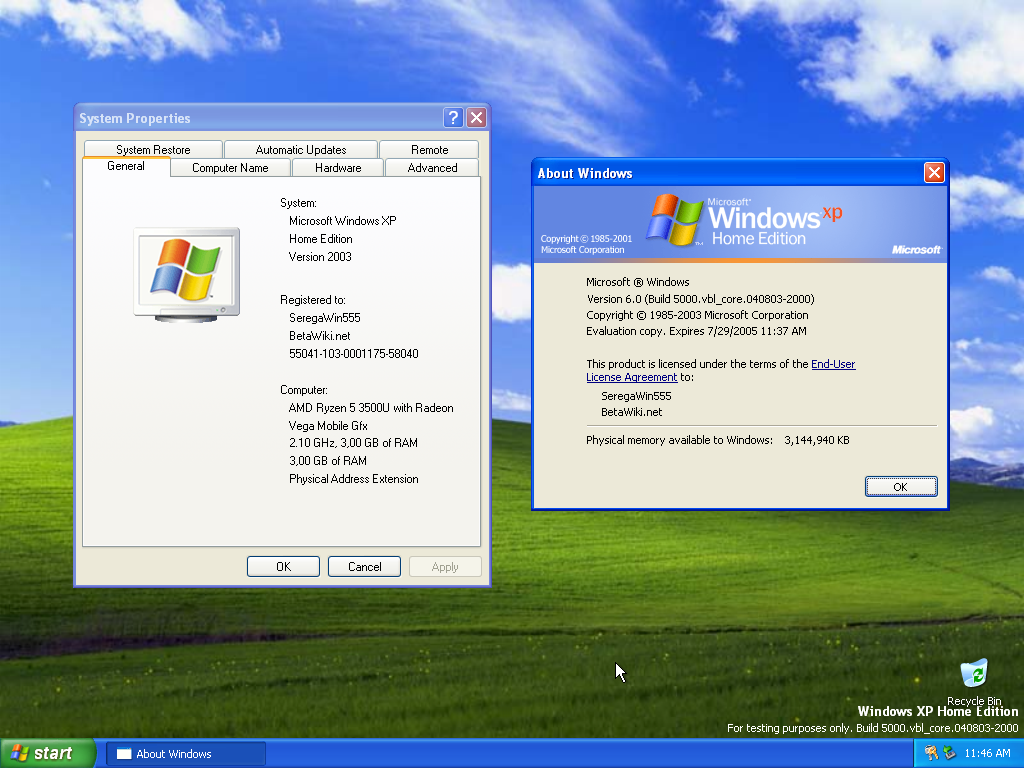This screenshot has width=1024, height=768.
Task: Confirm System Properties with OK
Action: click(x=283, y=566)
